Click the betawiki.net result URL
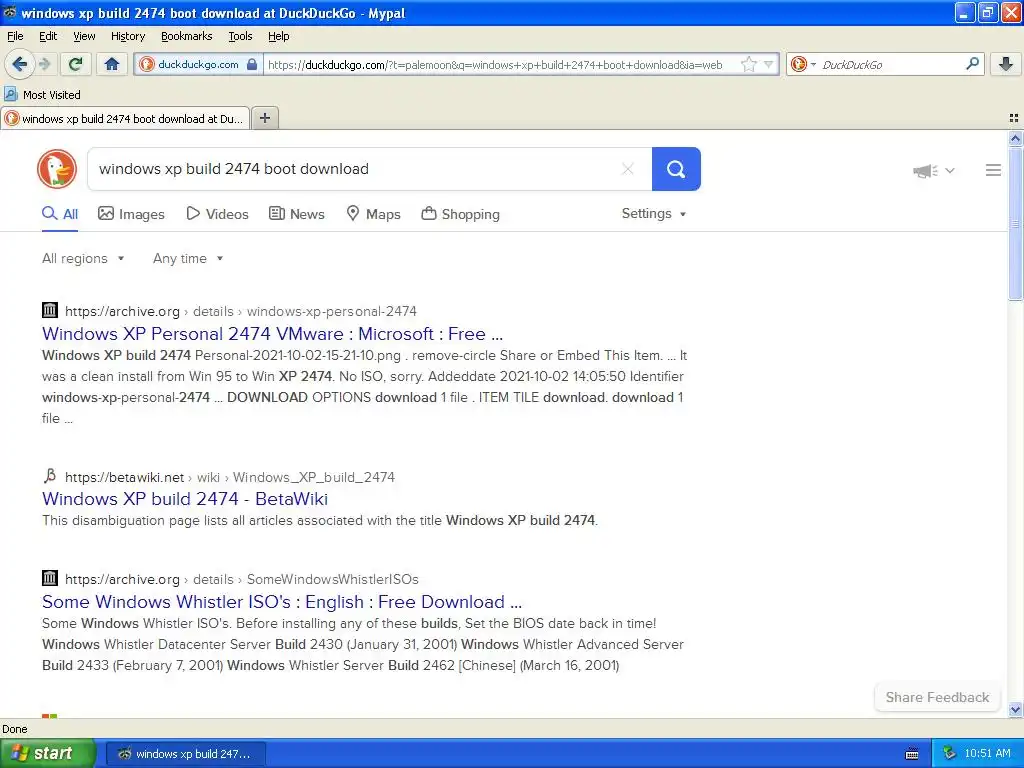The width and height of the screenshot is (1024, 768). pos(230,477)
